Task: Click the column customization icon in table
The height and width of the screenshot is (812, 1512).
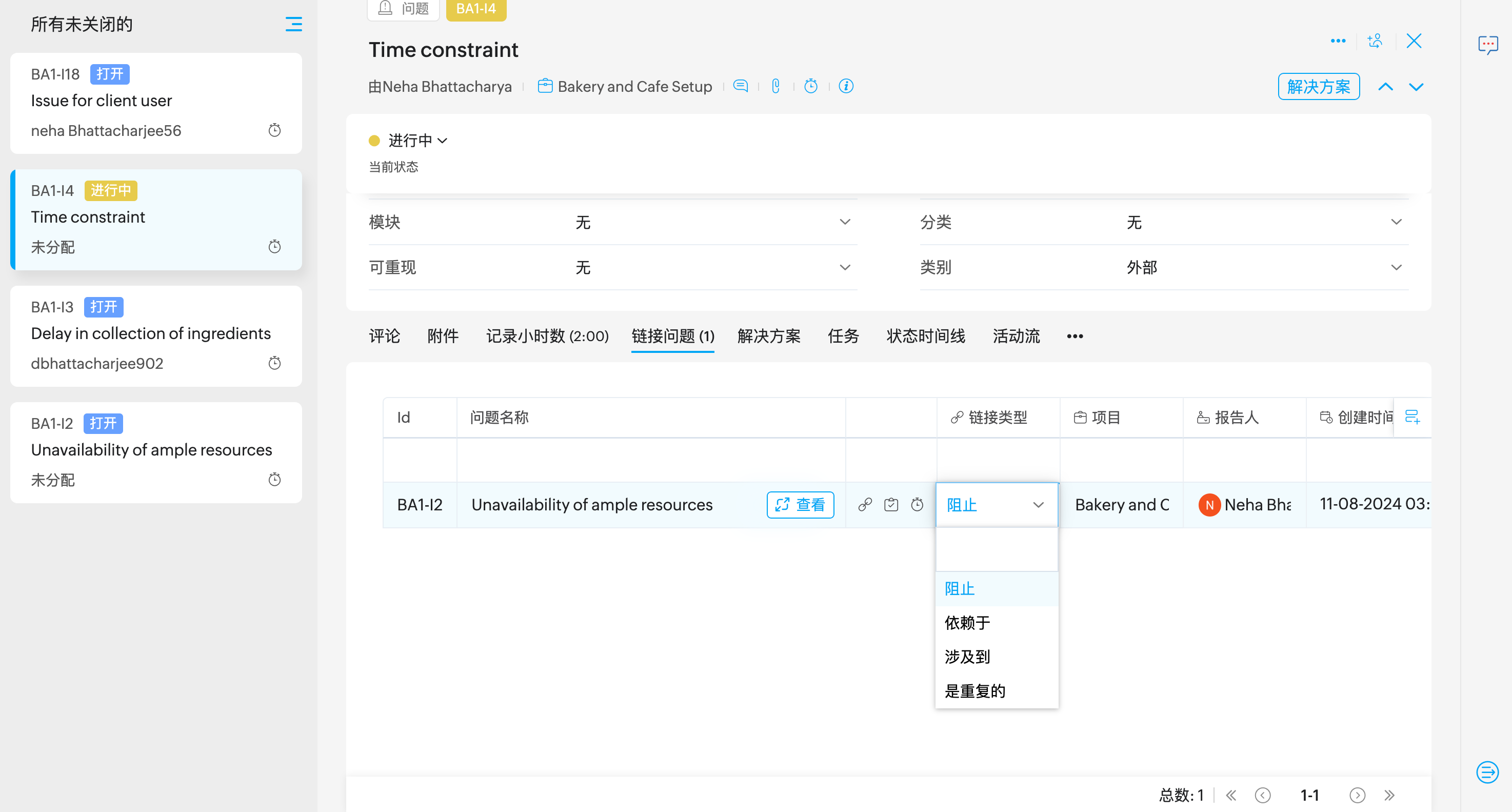Action: [x=1412, y=417]
